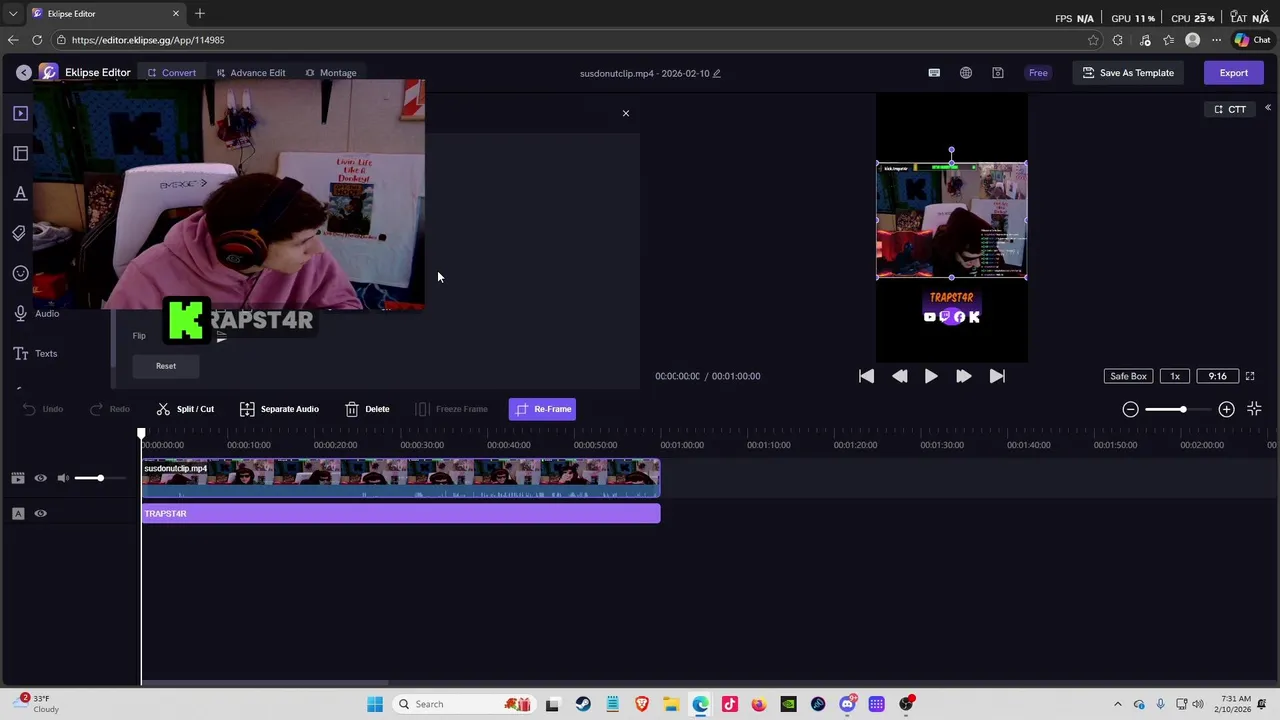Switch to the Montage tab
Image resolution: width=1280 pixels, height=720 pixels.
click(330, 72)
